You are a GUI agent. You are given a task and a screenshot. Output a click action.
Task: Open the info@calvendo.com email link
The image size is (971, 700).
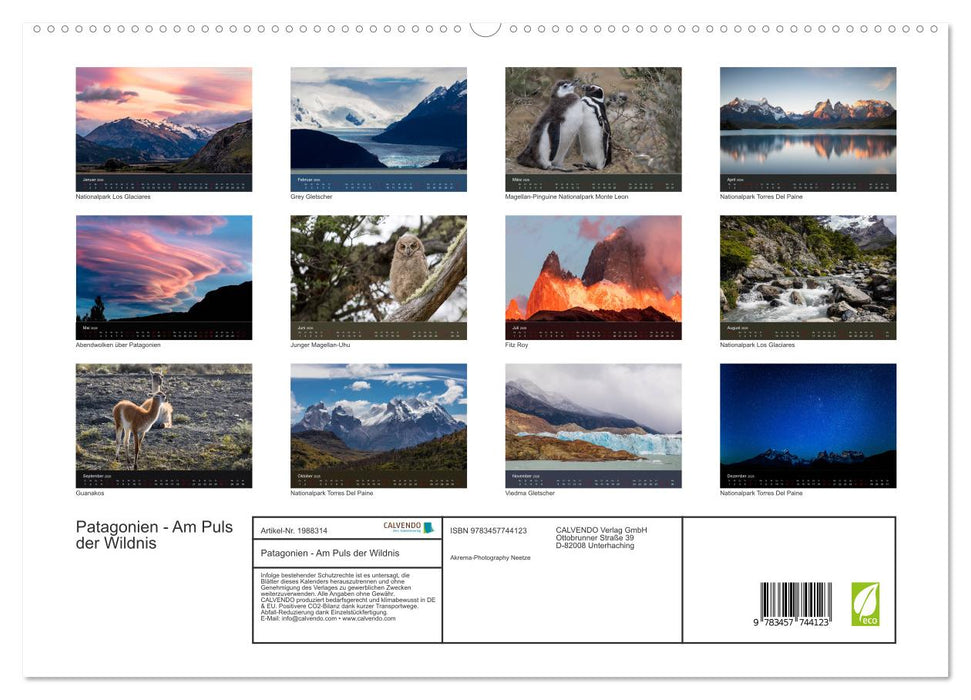(x=312, y=618)
